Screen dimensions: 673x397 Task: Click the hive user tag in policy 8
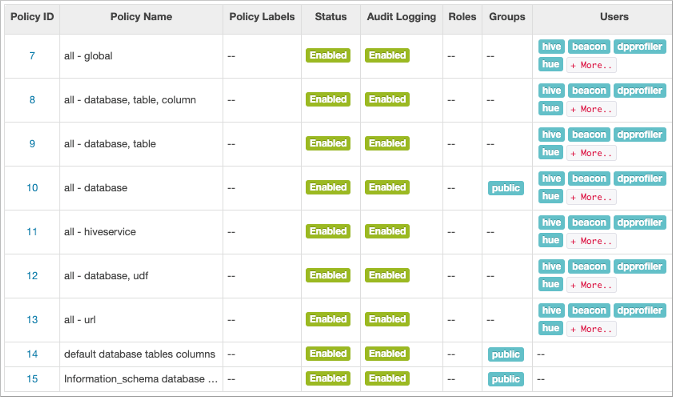(x=551, y=91)
